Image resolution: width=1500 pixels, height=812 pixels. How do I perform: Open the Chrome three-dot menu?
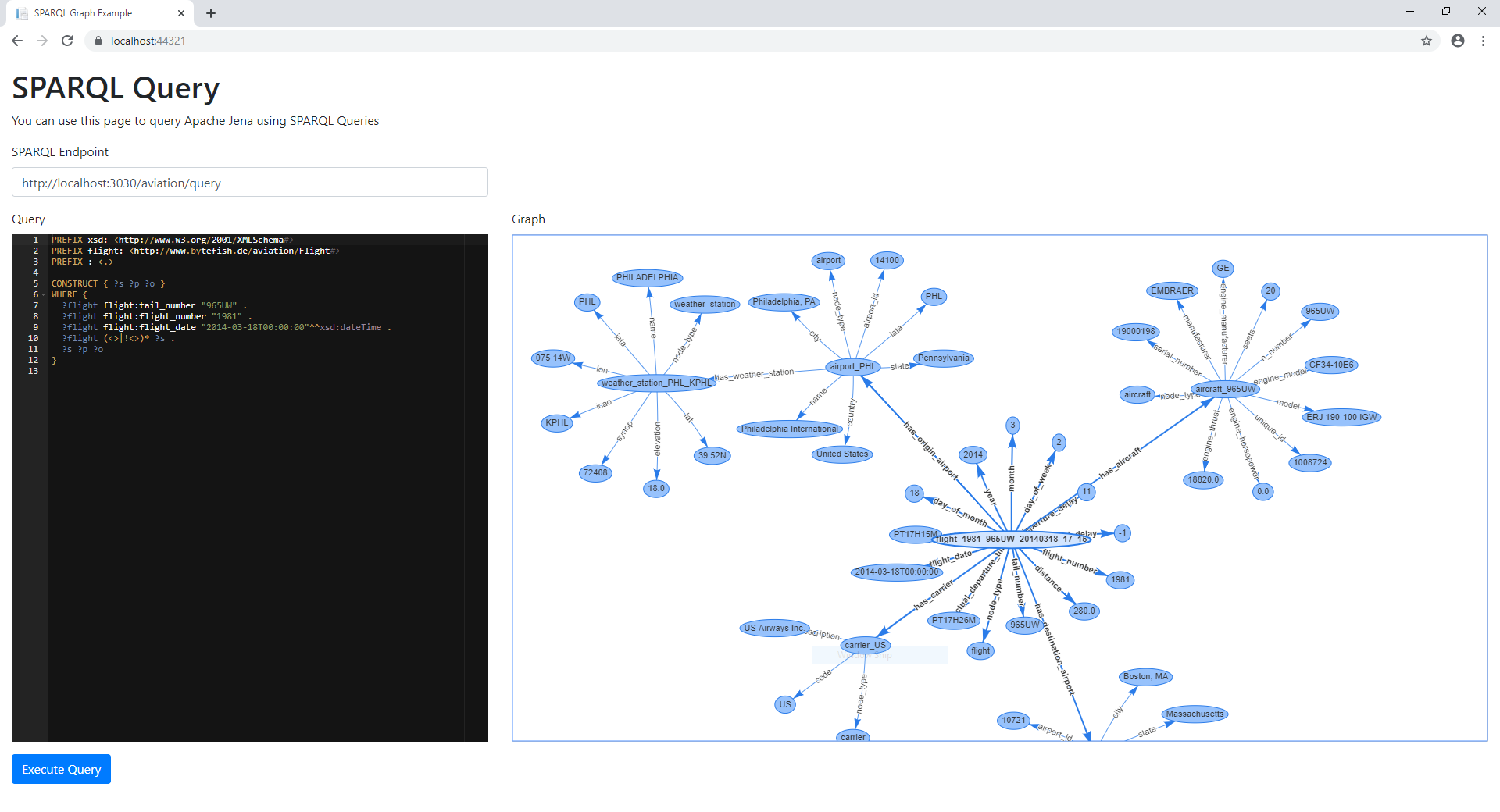click(x=1483, y=41)
